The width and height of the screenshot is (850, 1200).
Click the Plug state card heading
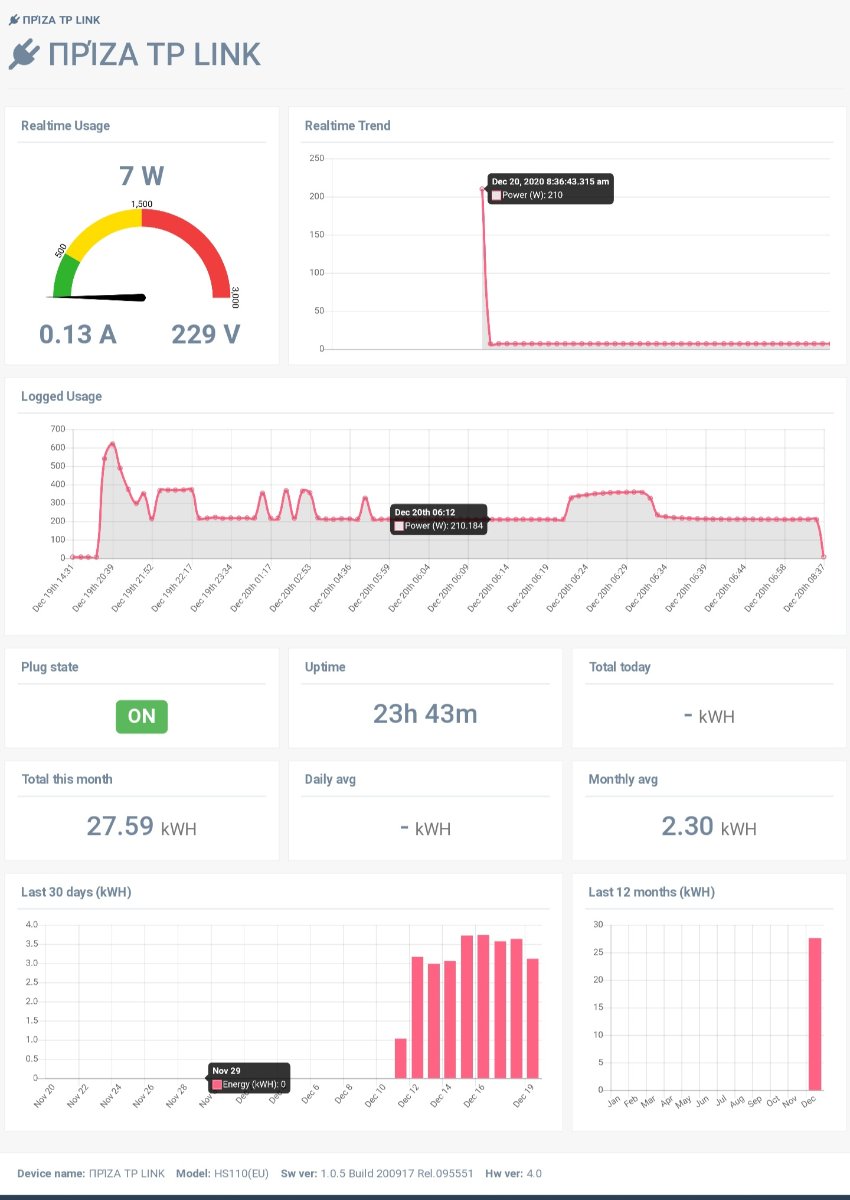[x=50, y=667]
